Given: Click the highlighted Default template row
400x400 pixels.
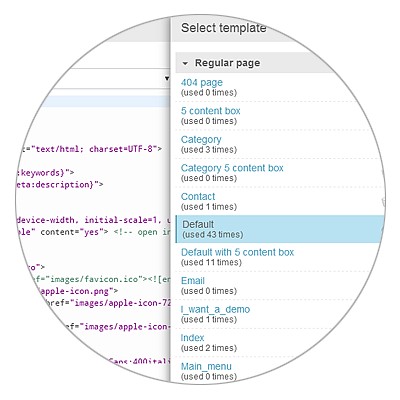Looking at the screenshot, I should (x=280, y=229).
